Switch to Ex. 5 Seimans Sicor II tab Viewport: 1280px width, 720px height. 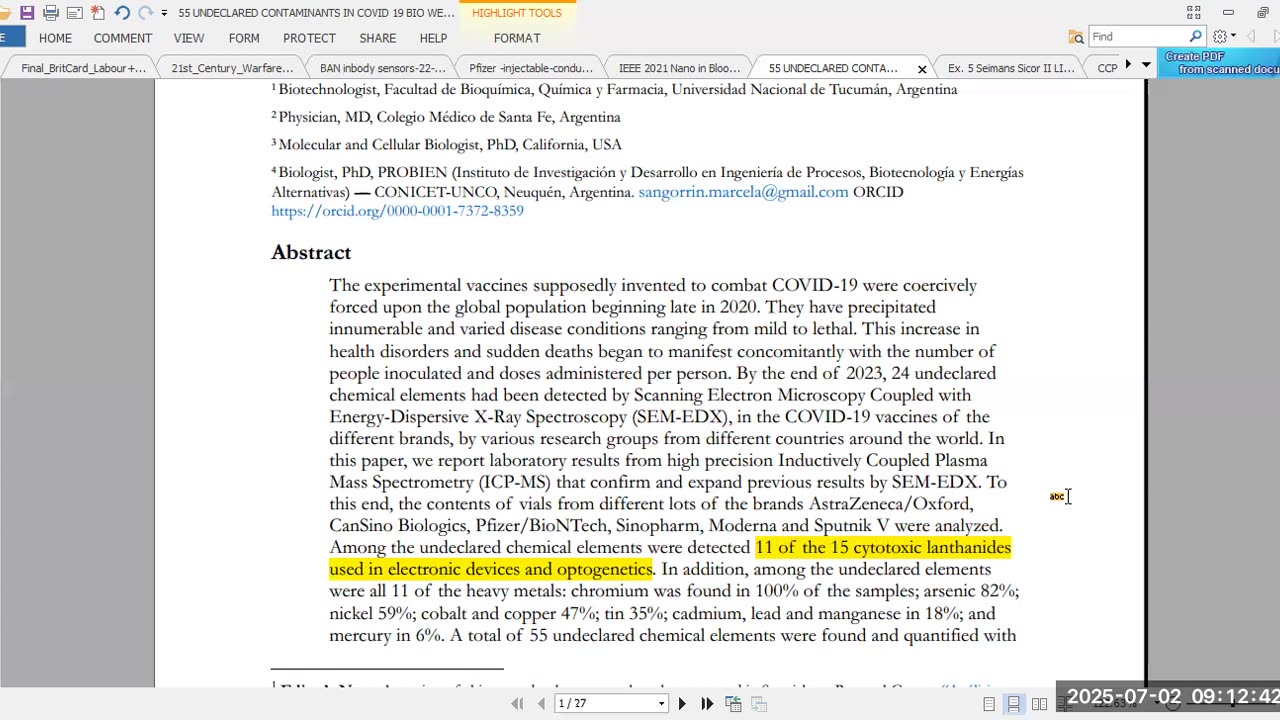[1011, 68]
